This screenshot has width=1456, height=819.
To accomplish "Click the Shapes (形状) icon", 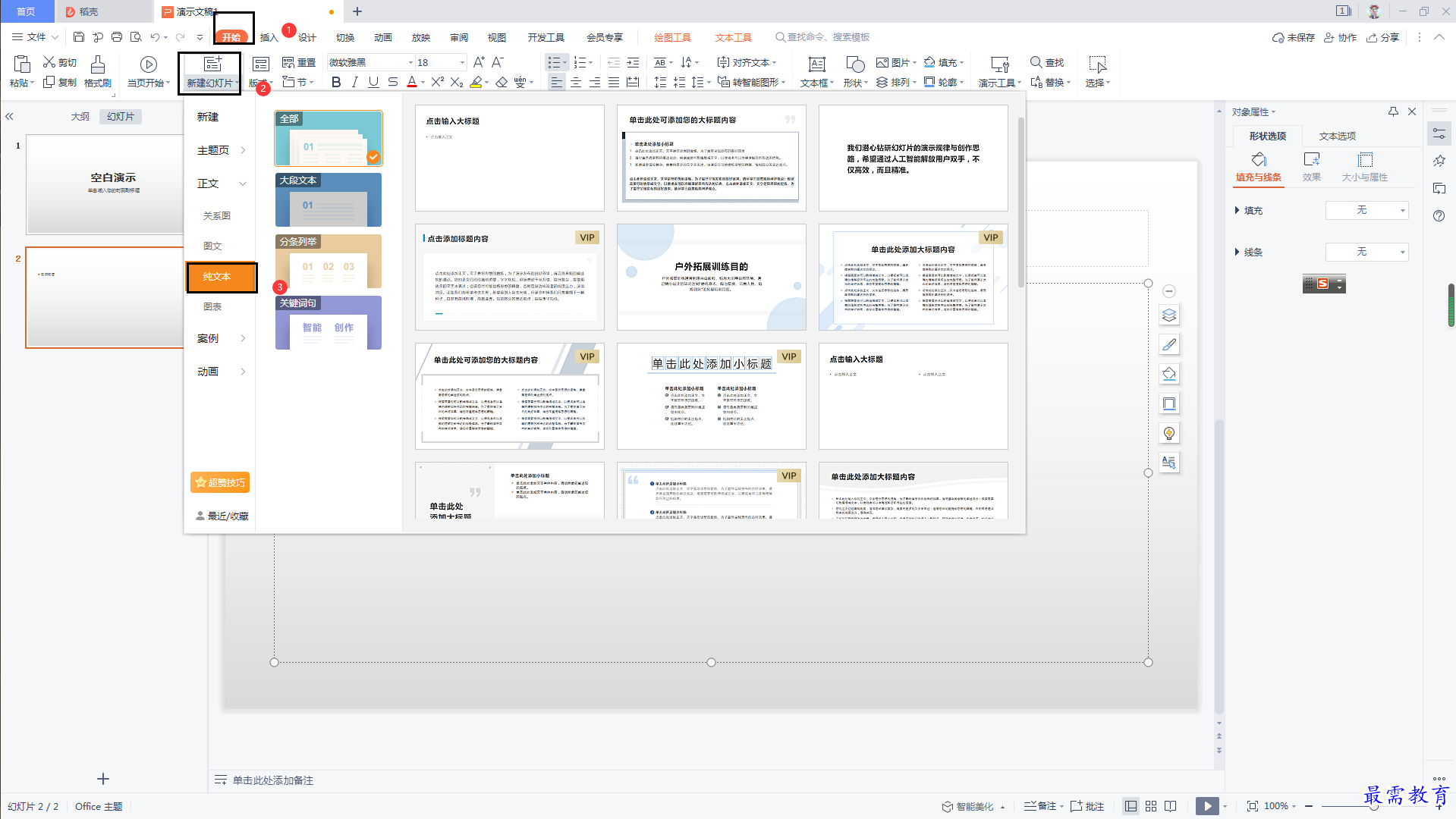I will pos(855,64).
